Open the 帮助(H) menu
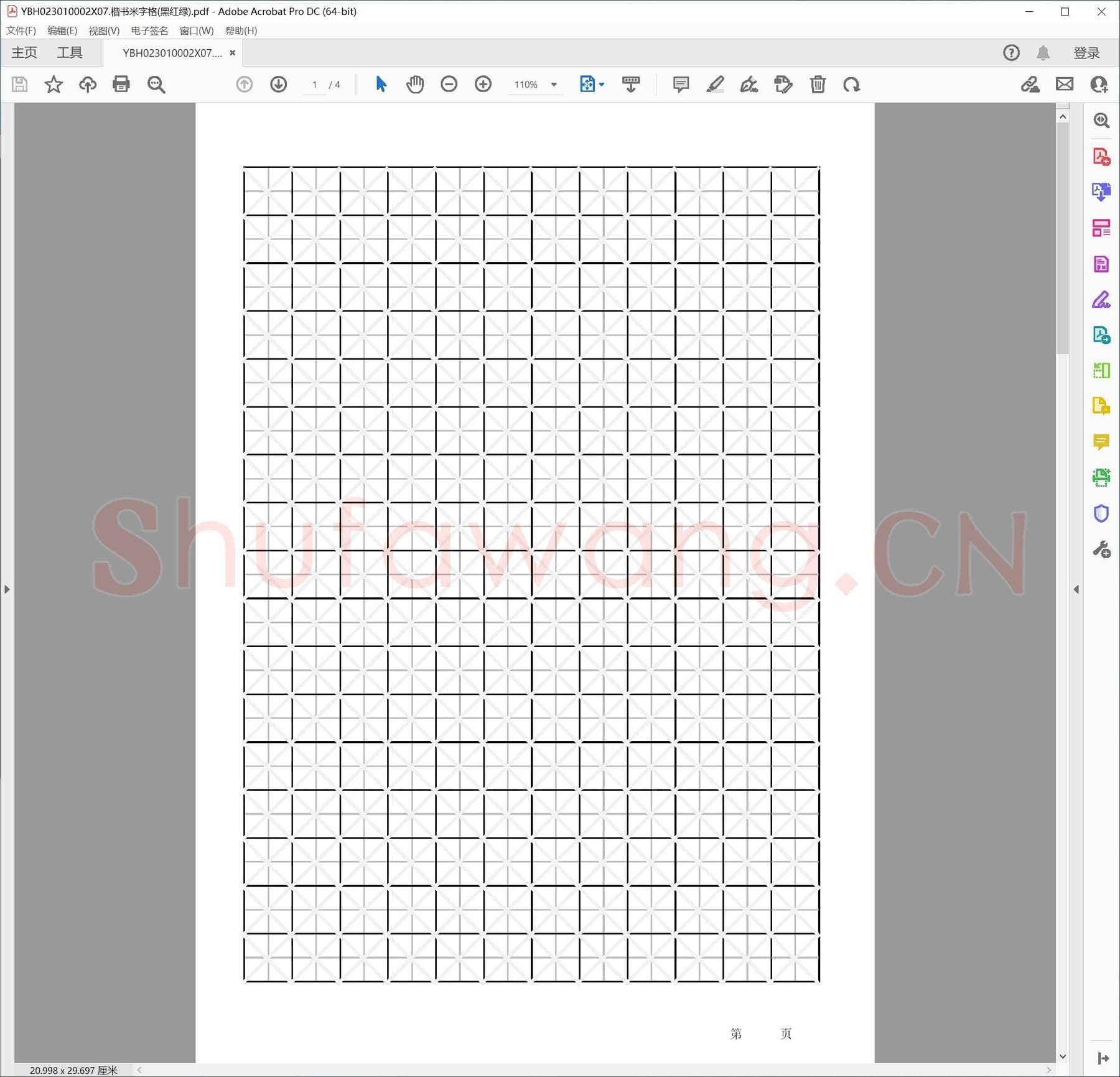Screen dimensions: 1120x1077 point(241,30)
